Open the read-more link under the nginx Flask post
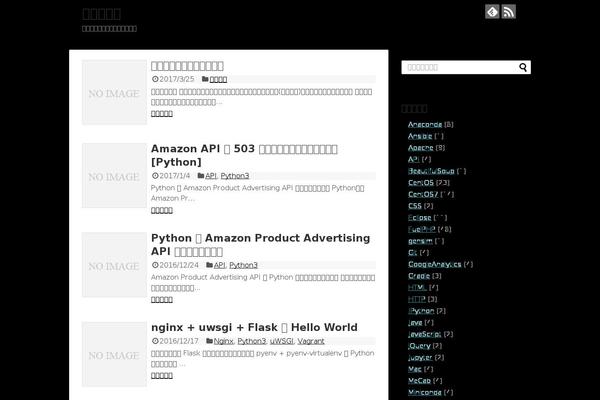The height and width of the screenshot is (400, 600). [161, 376]
